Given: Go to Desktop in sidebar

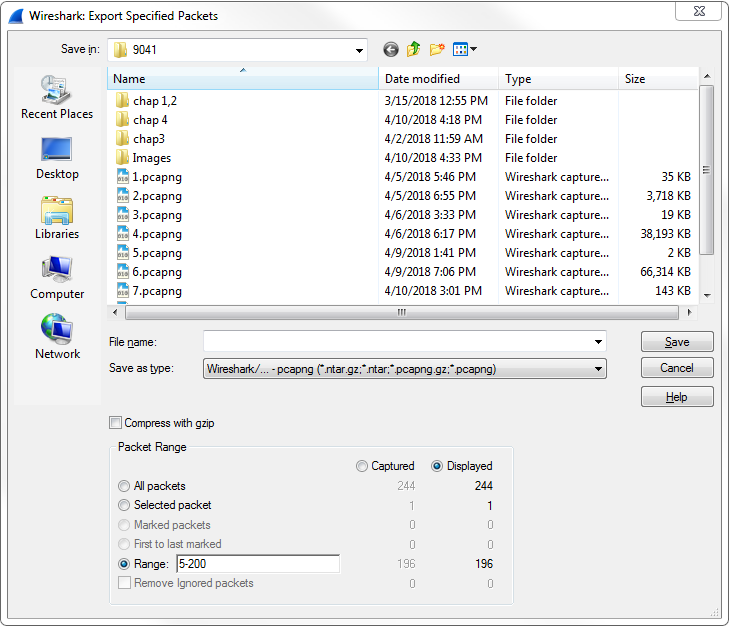Looking at the screenshot, I should [57, 158].
